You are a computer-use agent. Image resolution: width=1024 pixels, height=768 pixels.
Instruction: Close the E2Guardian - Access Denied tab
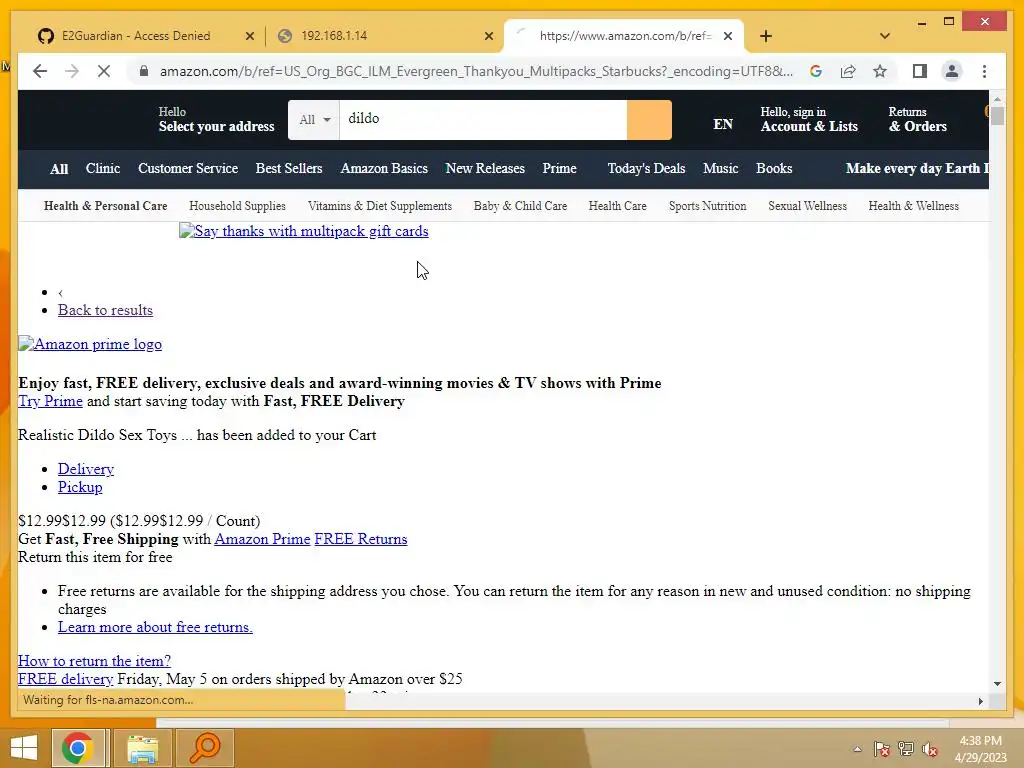pyautogui.click(x=249, y=36)
